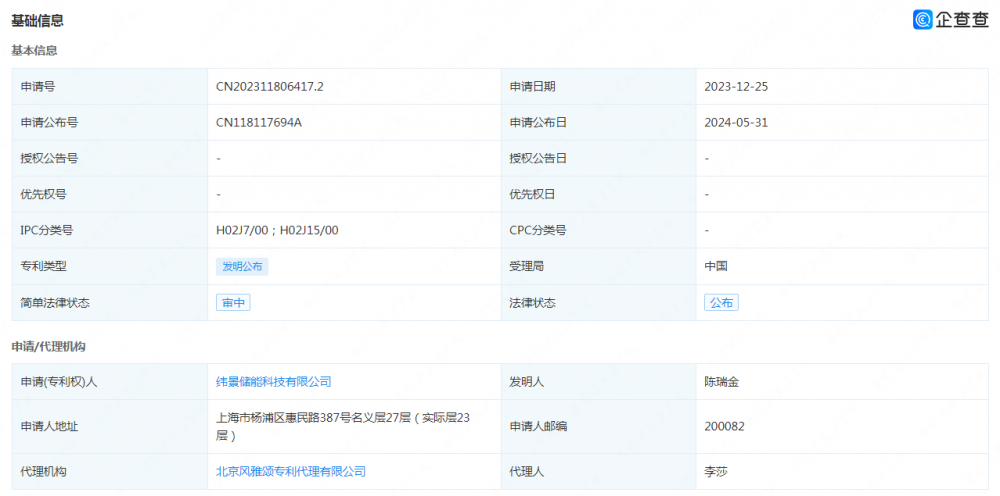This screenshot has width=1000, height=496.
Task: Click publication date 2024-05-31
Action: pyautogui.click(x=736, y=122)
